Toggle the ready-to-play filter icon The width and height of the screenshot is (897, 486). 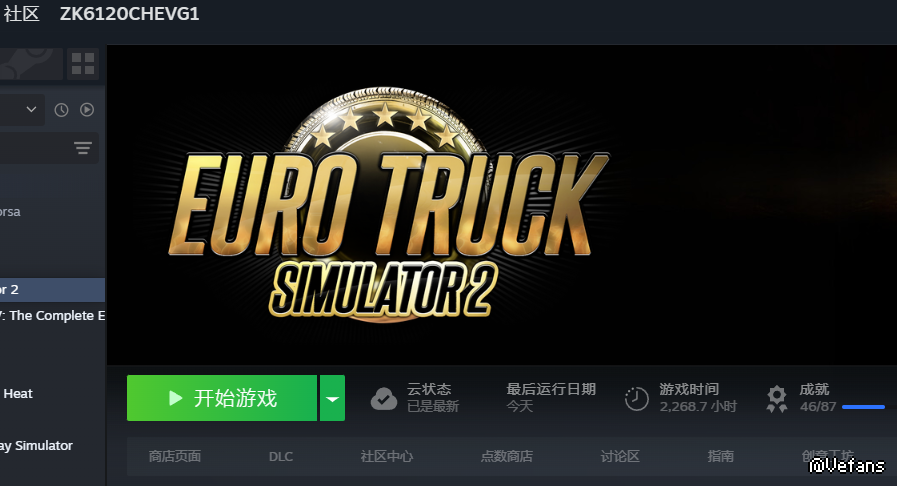[x=87, y=109]
